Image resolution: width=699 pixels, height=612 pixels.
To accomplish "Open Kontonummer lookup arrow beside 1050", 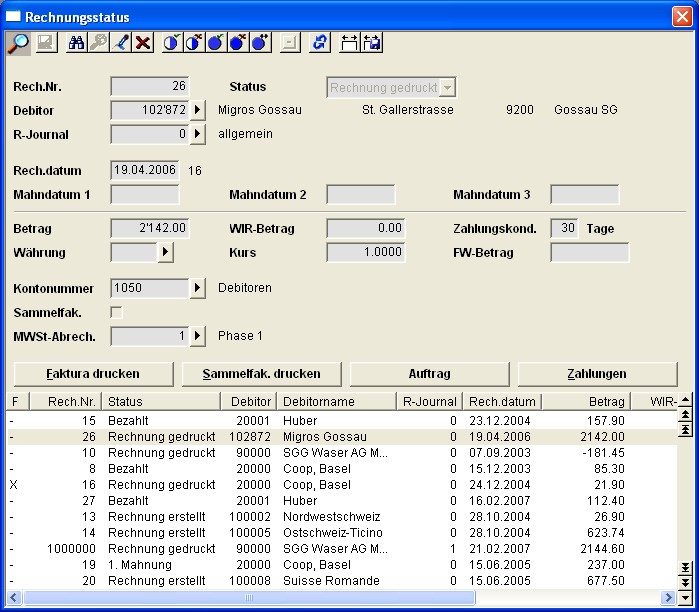I will click(x=197, y=288).
